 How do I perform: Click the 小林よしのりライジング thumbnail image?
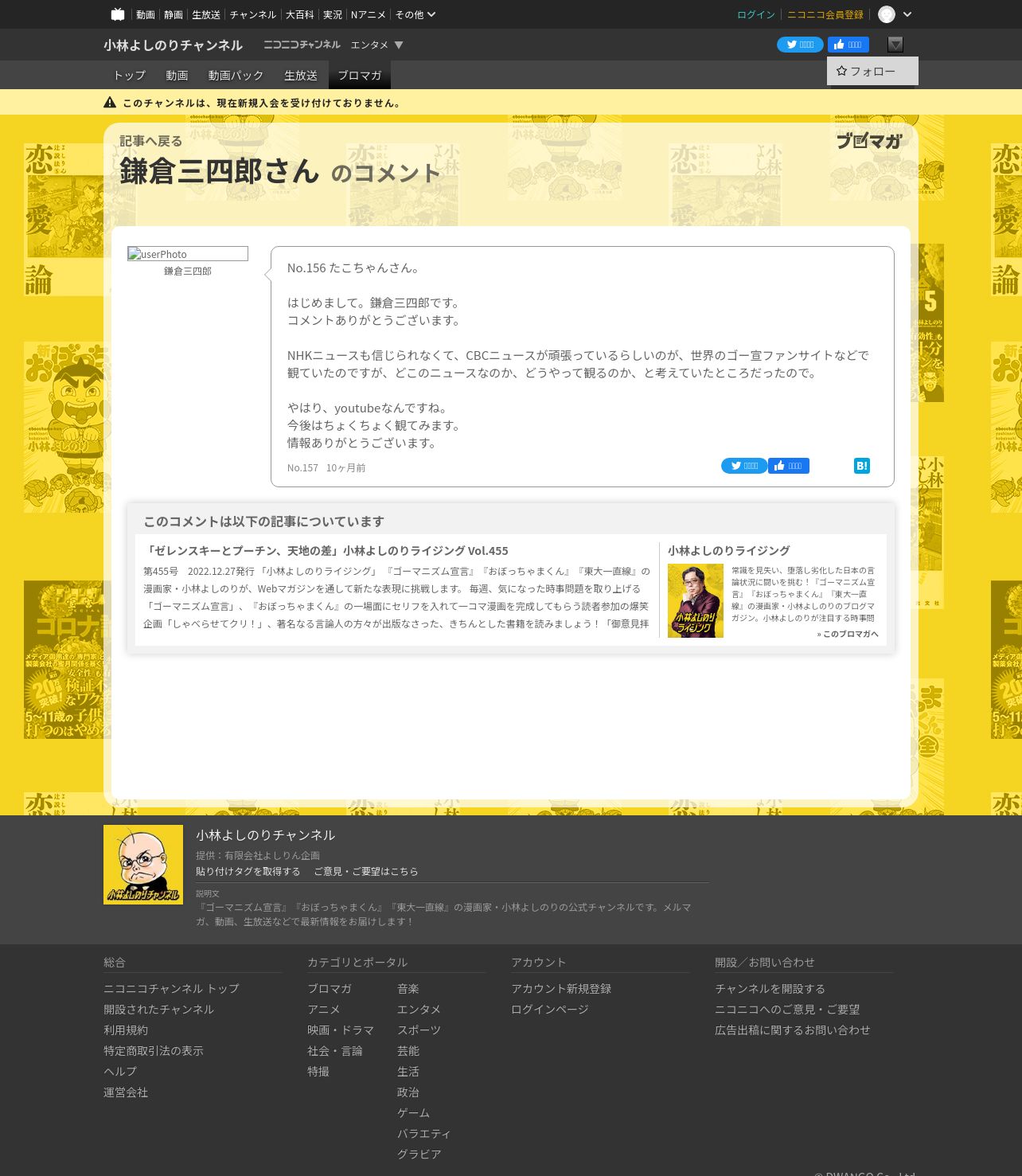696,600
